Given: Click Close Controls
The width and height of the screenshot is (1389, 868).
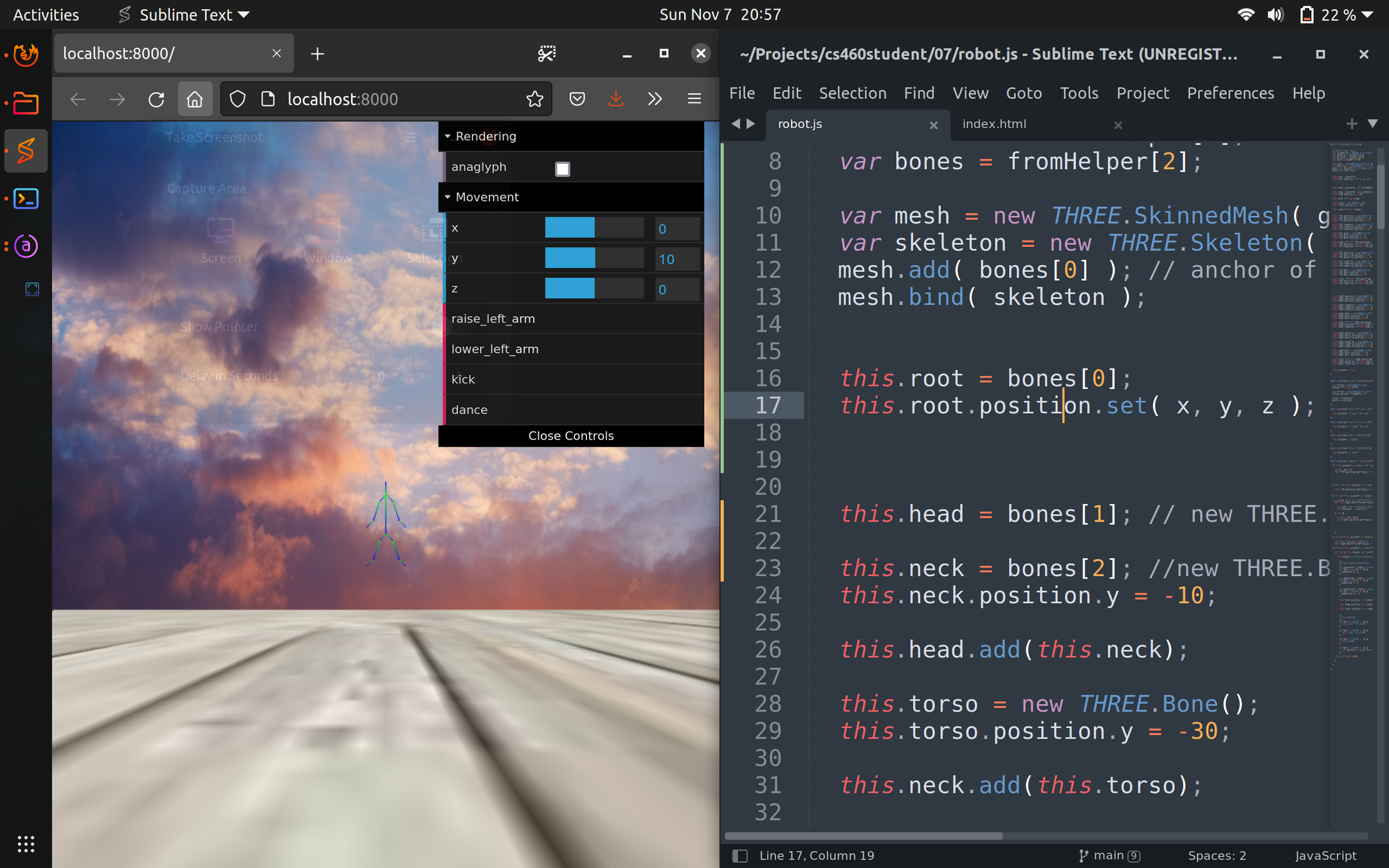Looking at the screenshot, I should (x=570, y=436).
